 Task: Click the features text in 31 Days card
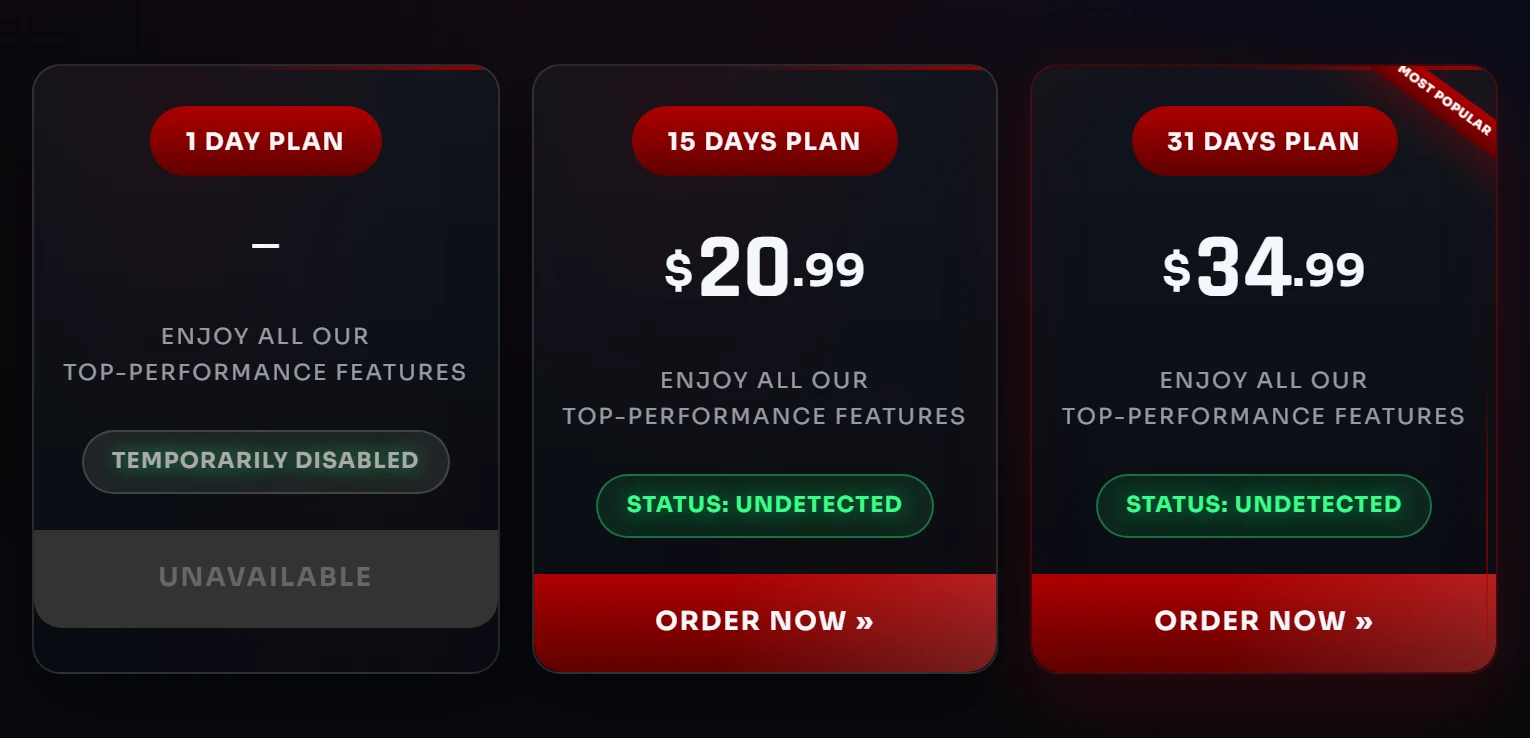pyautogui.click(x=1263, y=398)
